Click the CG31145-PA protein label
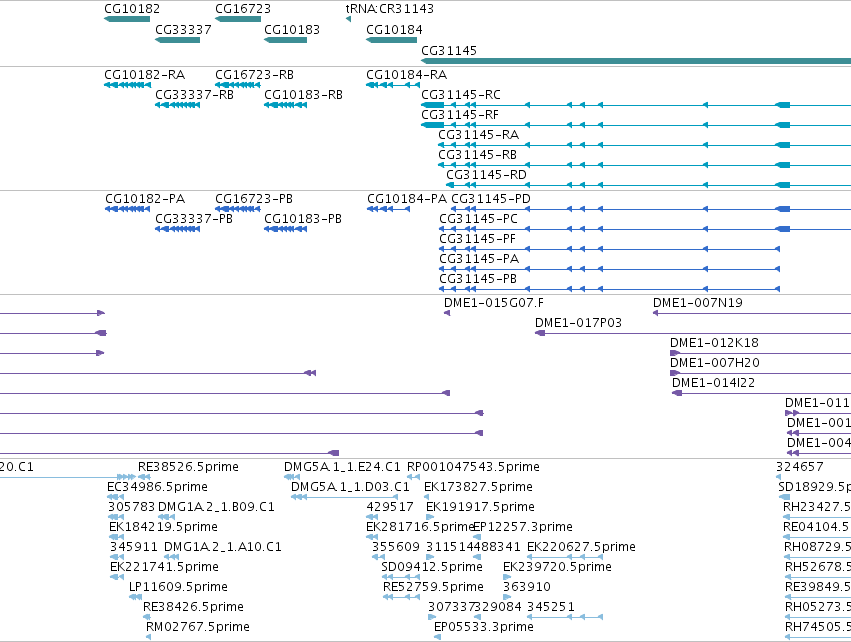This screenshot has height=642, width=851. (479, 259)
